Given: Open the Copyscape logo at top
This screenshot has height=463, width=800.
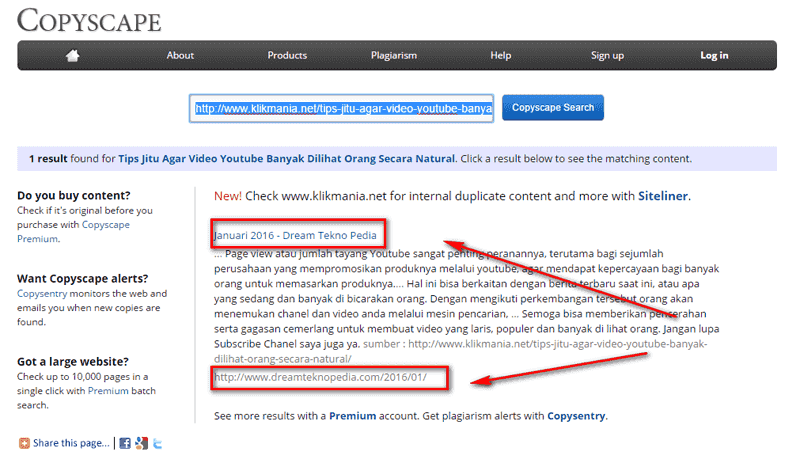Looking at the screenshot, I should coord(89,21).
